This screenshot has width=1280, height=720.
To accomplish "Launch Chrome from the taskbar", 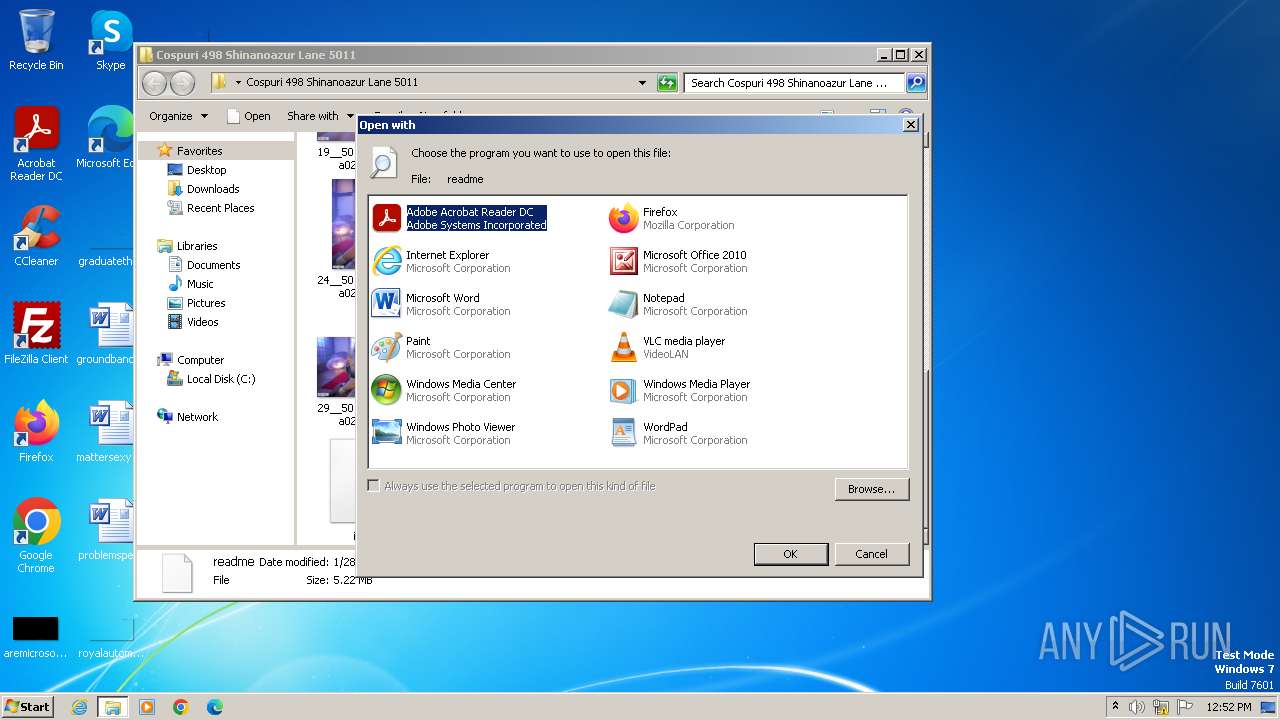I will click(180, 707).
